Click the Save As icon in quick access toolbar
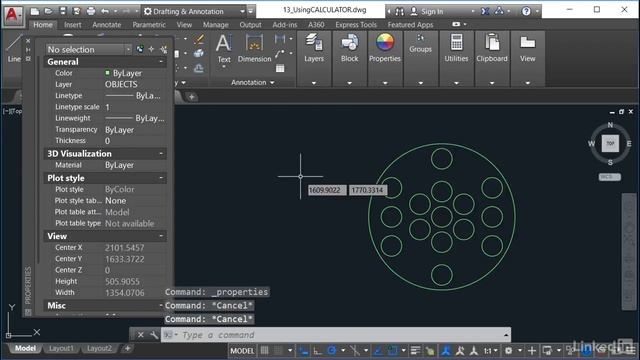Viewport: 640px width, 360px height. click(x=76, y=11)
